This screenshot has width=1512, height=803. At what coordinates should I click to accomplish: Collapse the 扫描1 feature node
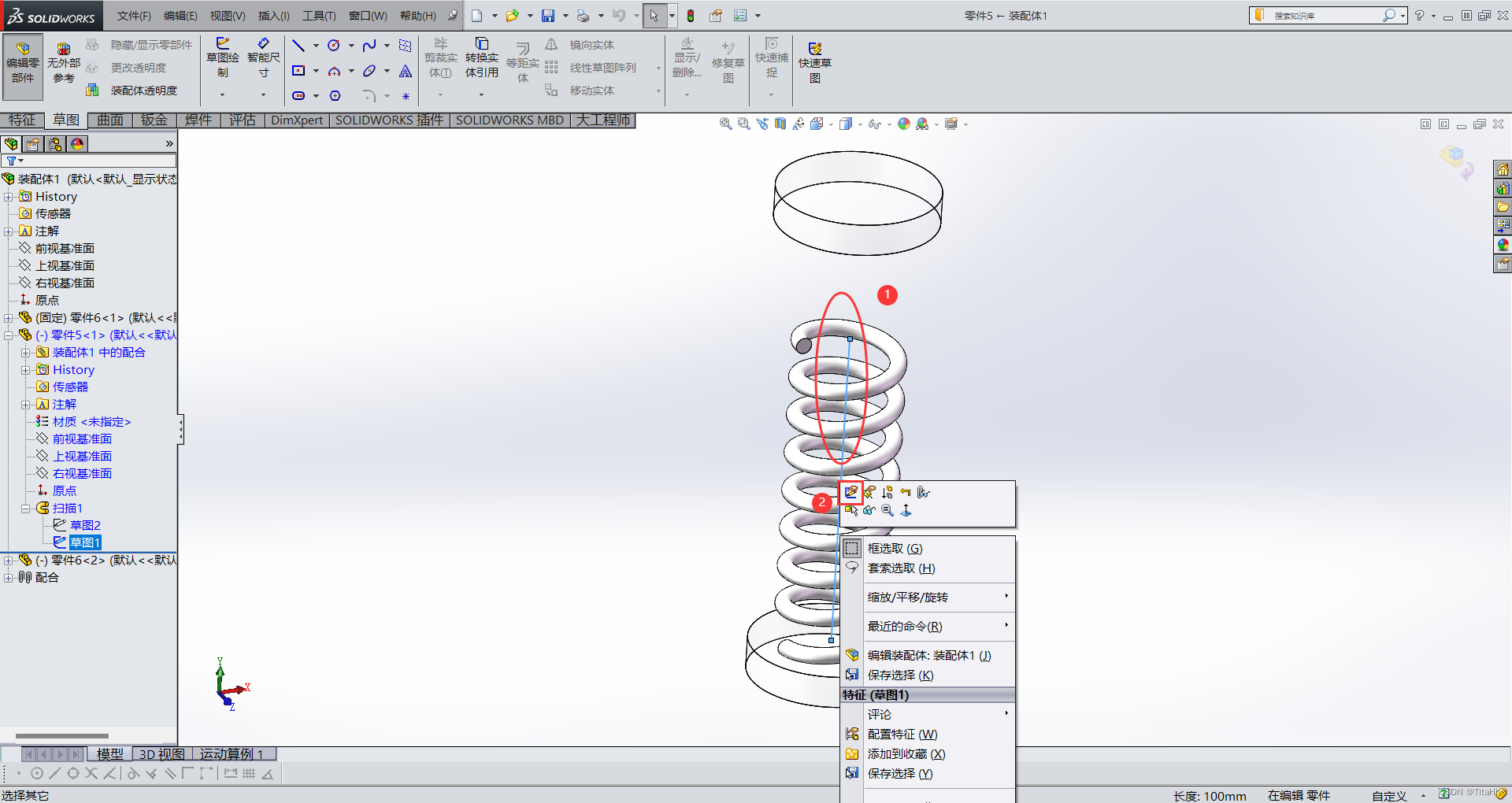(x=25, y=509)
